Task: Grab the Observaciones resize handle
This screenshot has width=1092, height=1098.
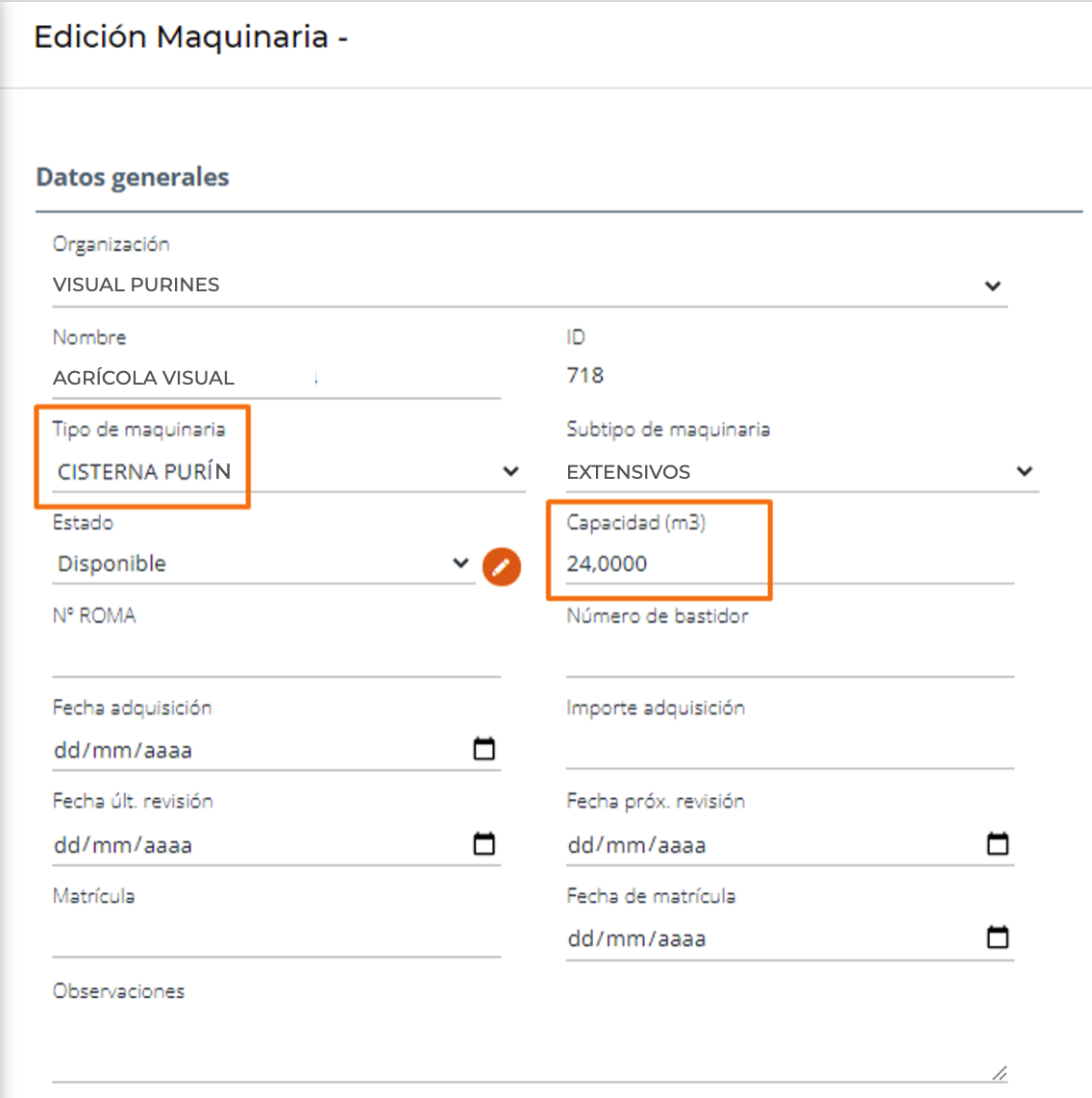Action: [1000, 1073]
